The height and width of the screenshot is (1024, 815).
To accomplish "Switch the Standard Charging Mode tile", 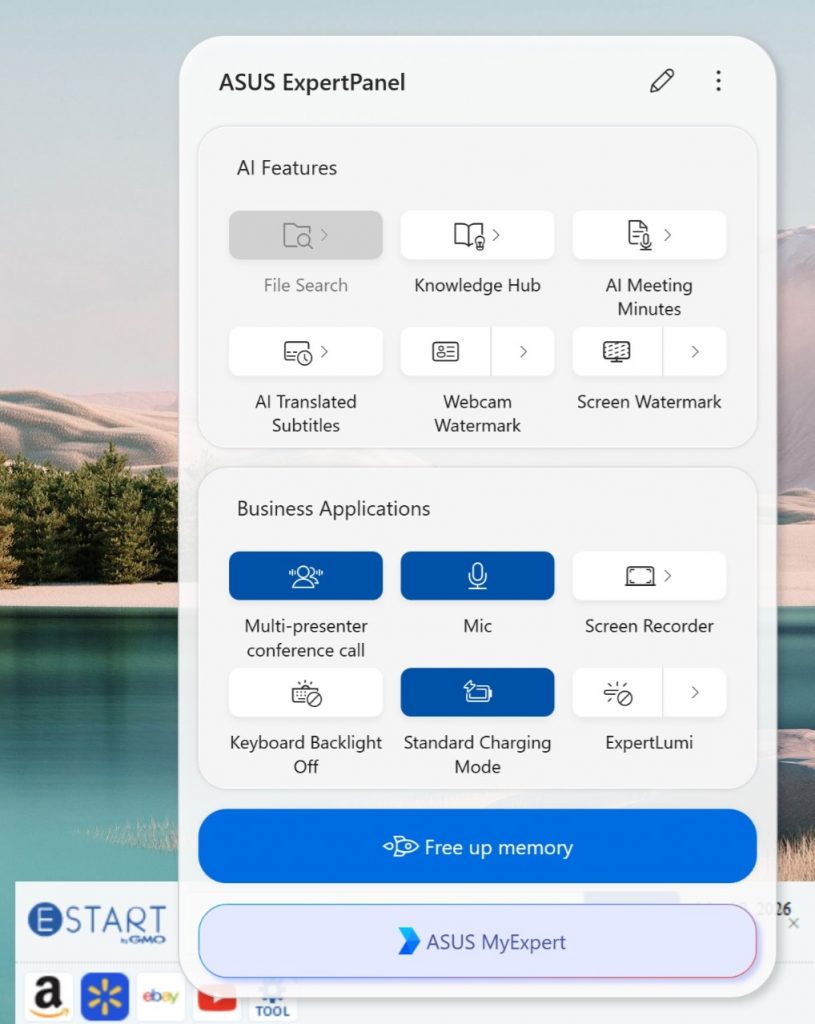I will point(477,693).
